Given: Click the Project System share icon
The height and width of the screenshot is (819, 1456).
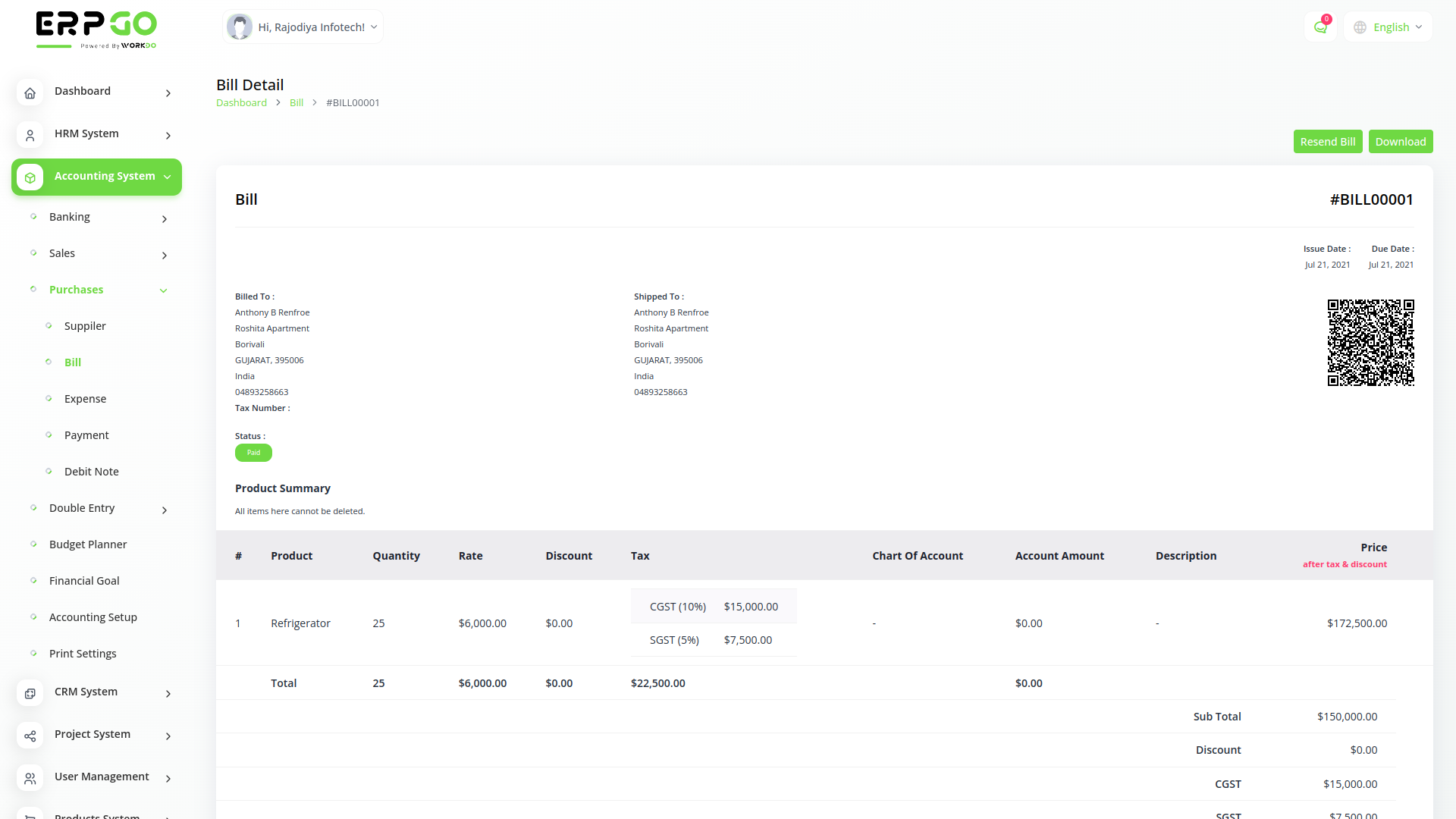Looking at the screenshot, I should pyautogui.click(x=30, y=736).
